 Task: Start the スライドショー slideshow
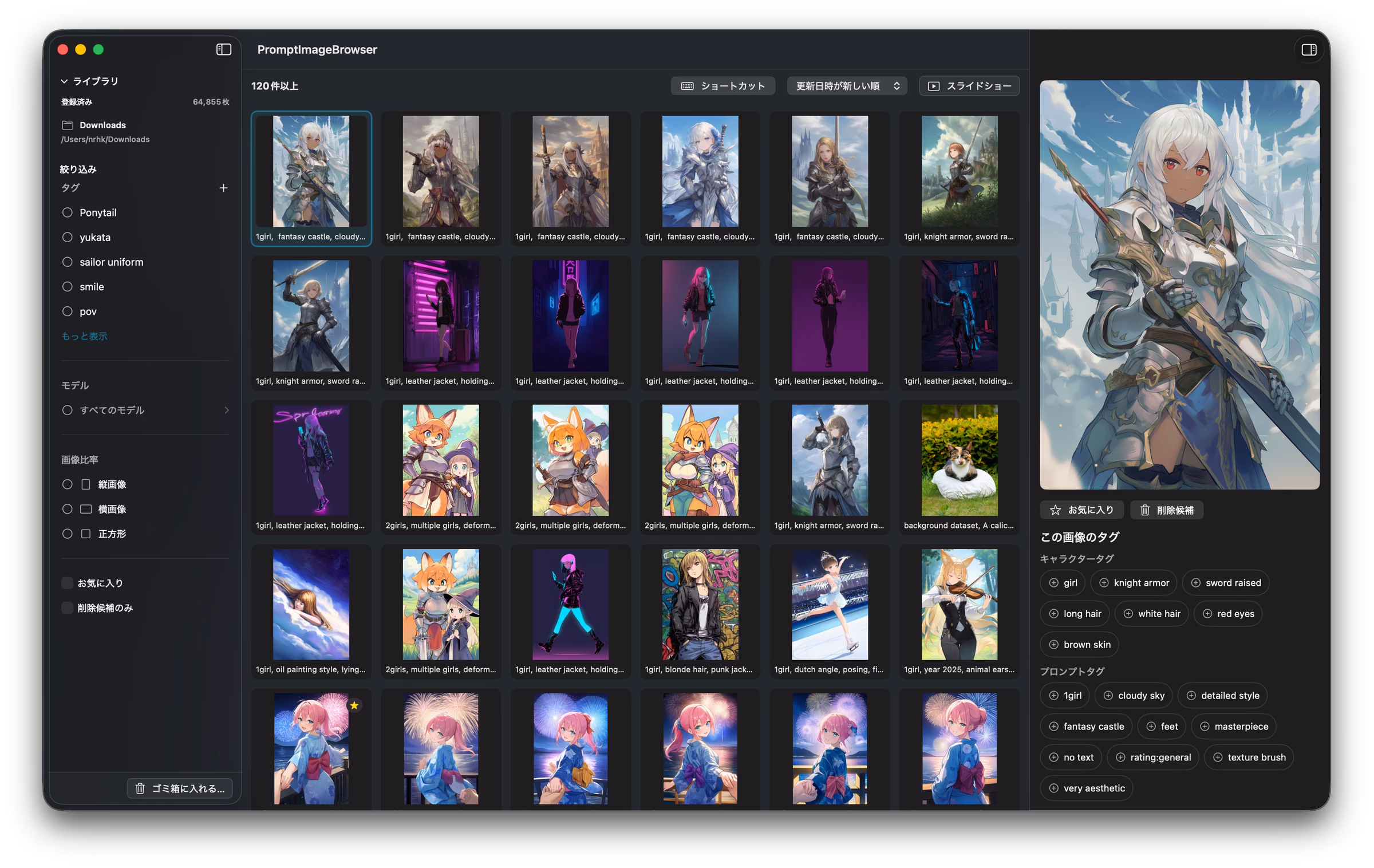tap(969, 86)
